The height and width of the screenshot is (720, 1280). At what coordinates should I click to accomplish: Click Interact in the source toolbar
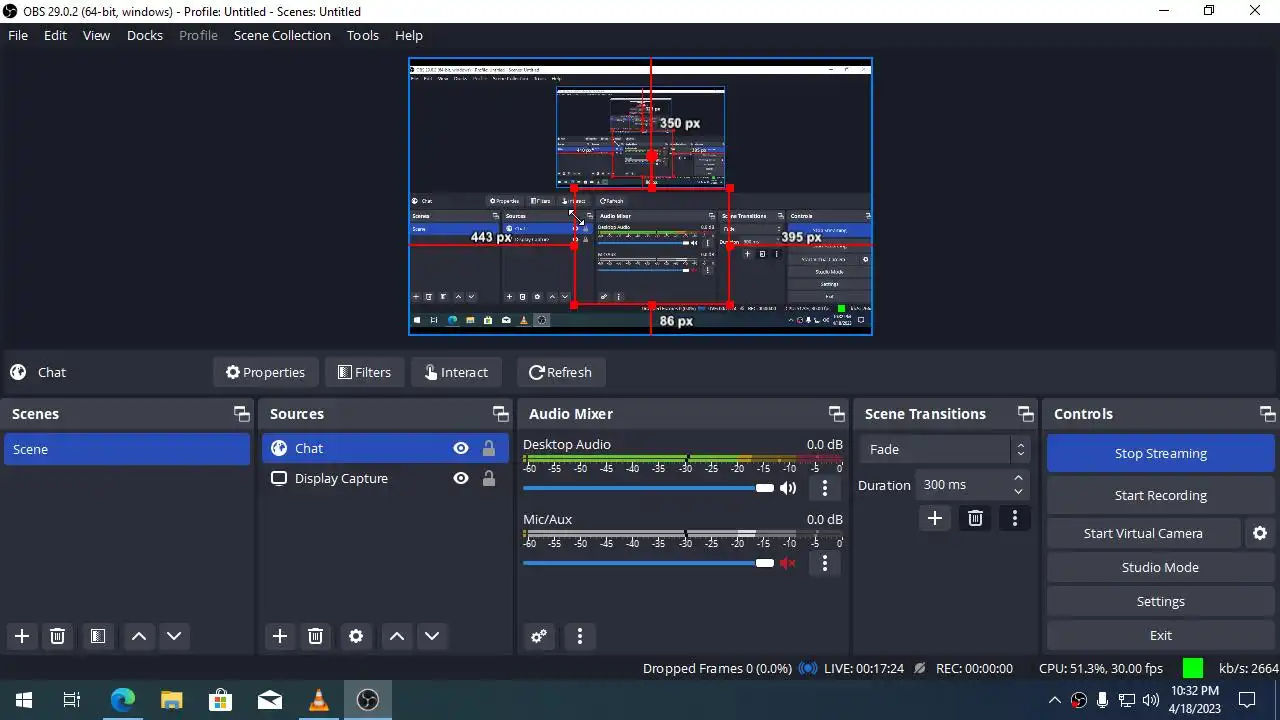click(x=456, y=372)
